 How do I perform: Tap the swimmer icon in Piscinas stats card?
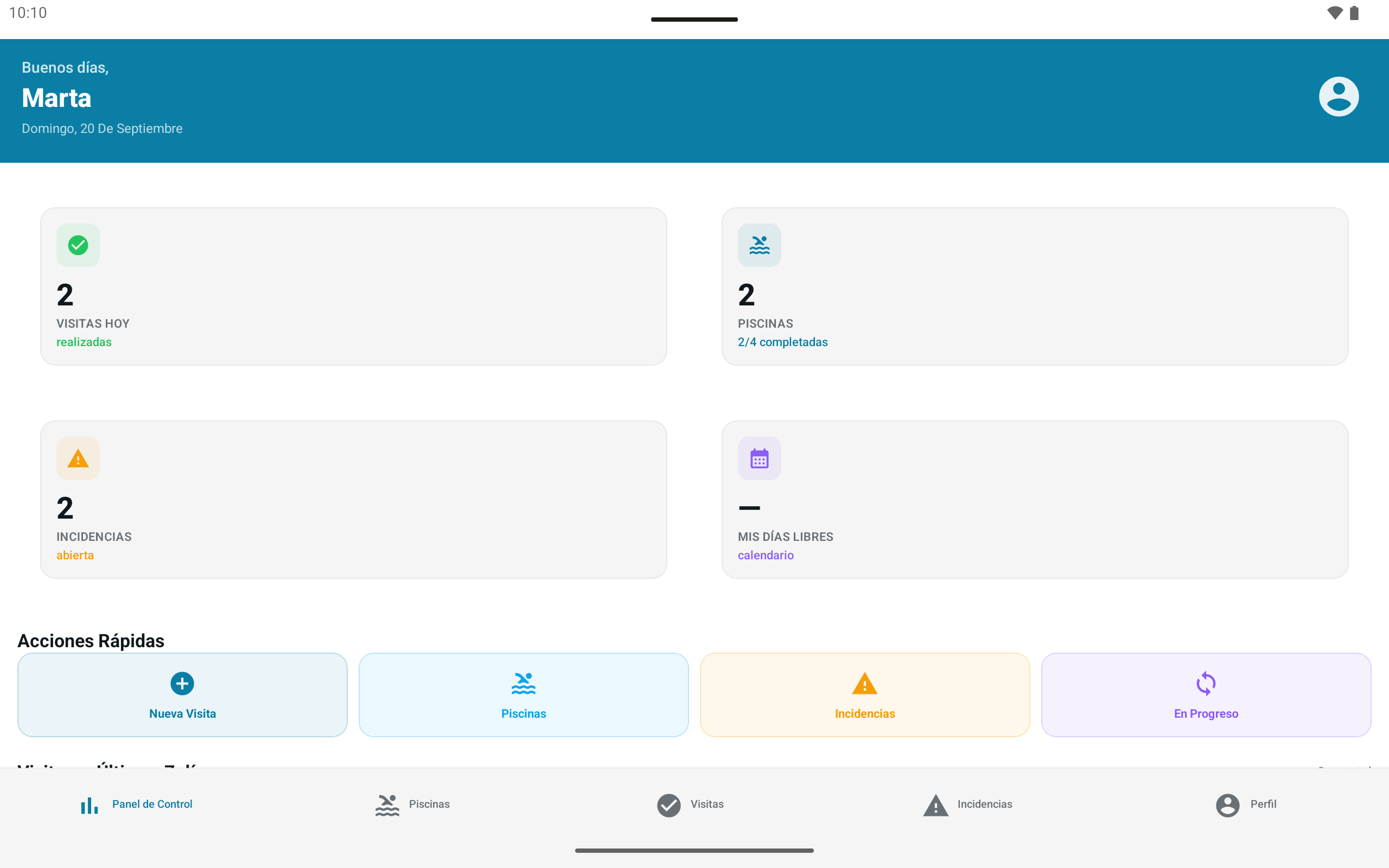pos(760,245)
